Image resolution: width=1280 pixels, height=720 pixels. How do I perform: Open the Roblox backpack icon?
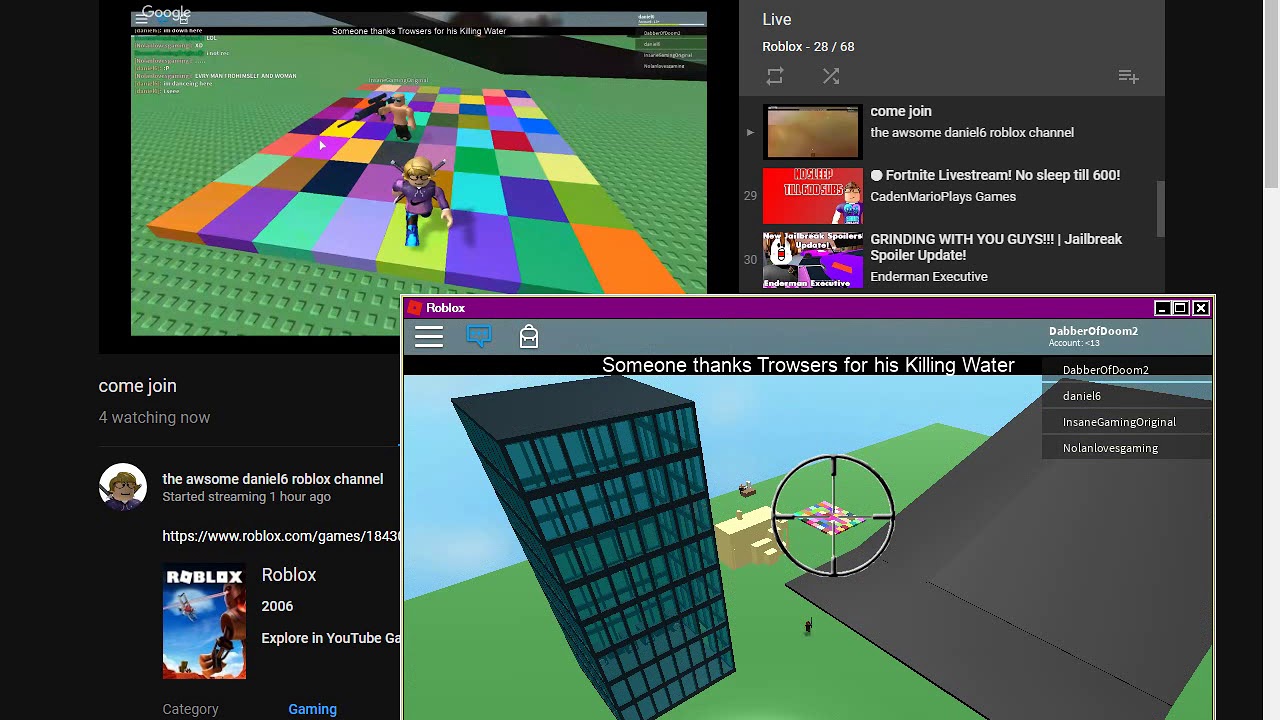[529, 337]
